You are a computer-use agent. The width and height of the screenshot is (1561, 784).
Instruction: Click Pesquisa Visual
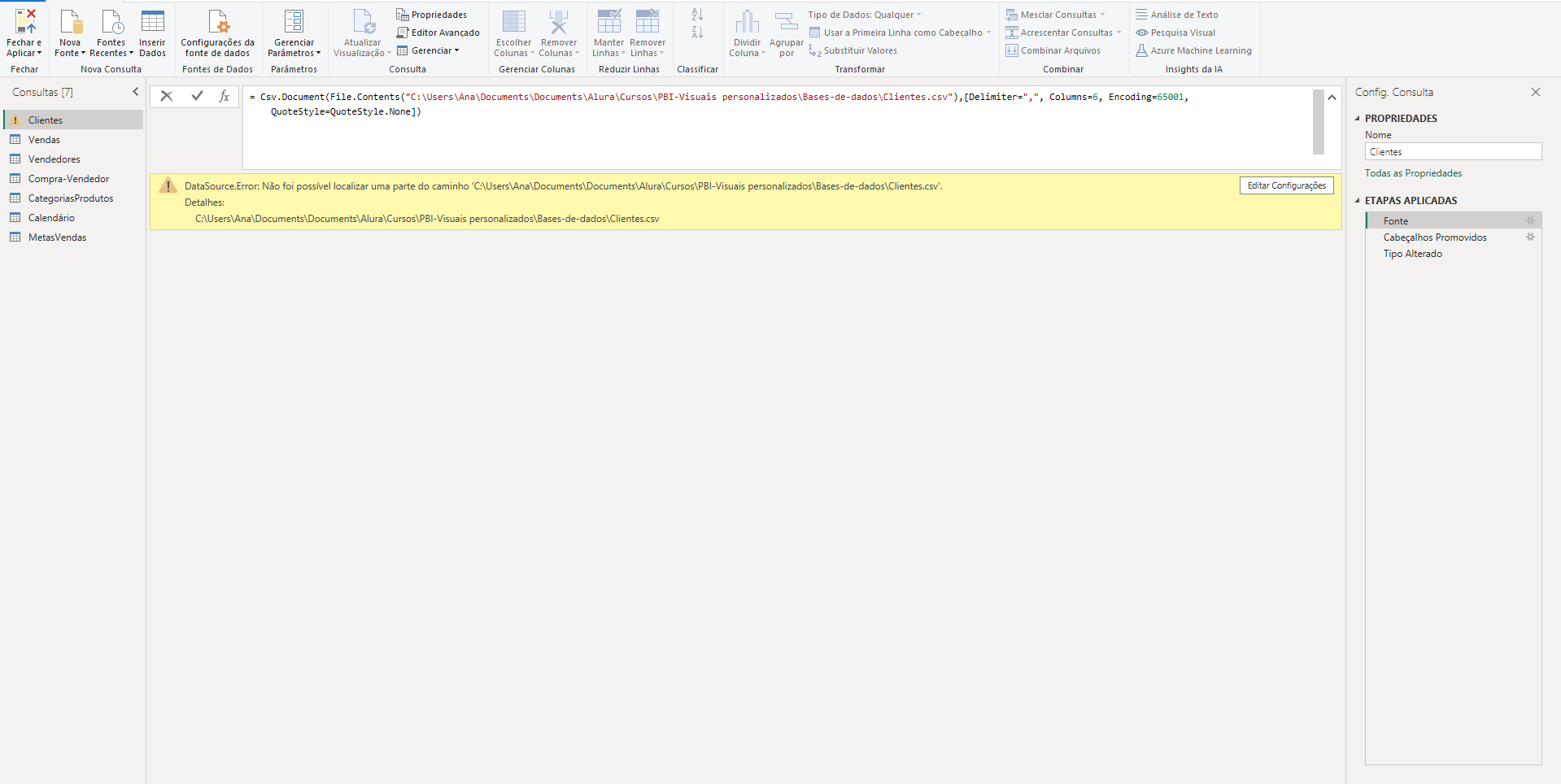[x=1175, y=33]
